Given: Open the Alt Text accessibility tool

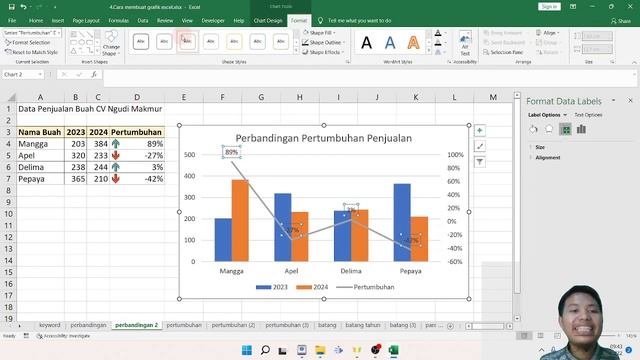Looking at the screenshot, I should [465, 44].
